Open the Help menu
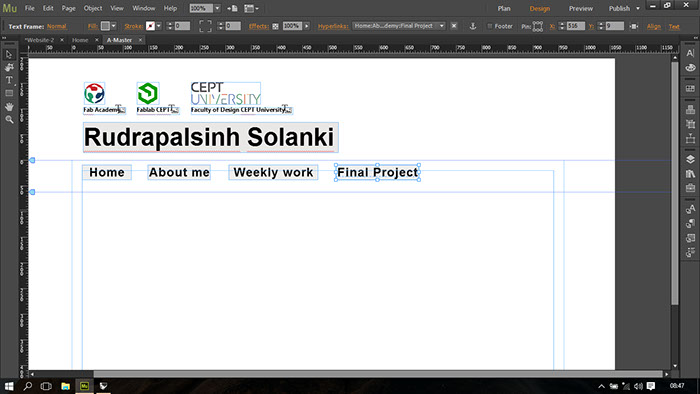700x394 pixels. [x=170, y=8]
